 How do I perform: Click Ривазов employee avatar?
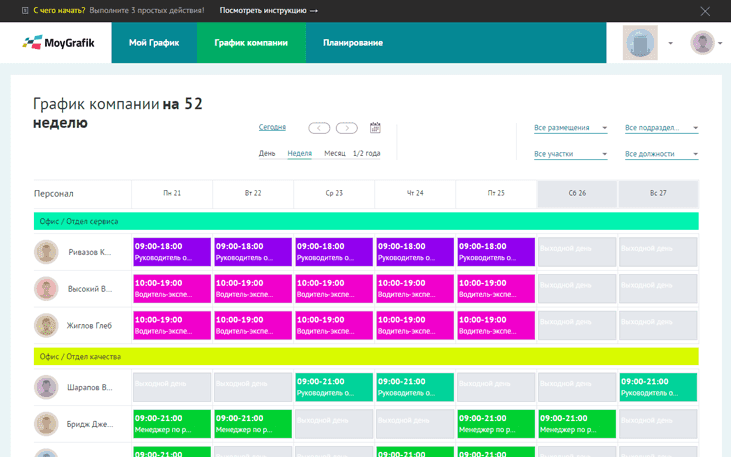tap(46, 252)
